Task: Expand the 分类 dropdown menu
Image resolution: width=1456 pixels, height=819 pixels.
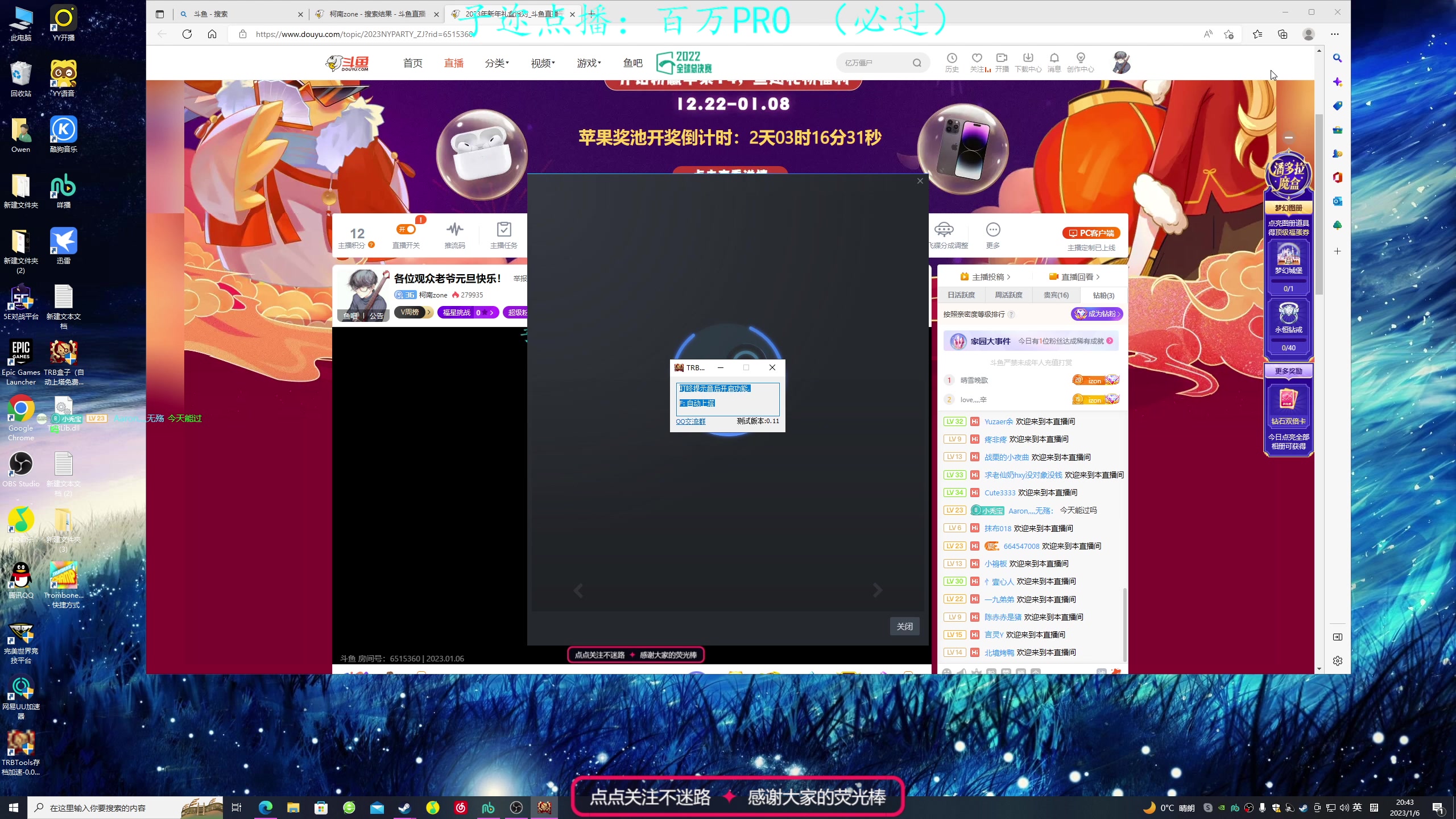Action: pos(497,63)
